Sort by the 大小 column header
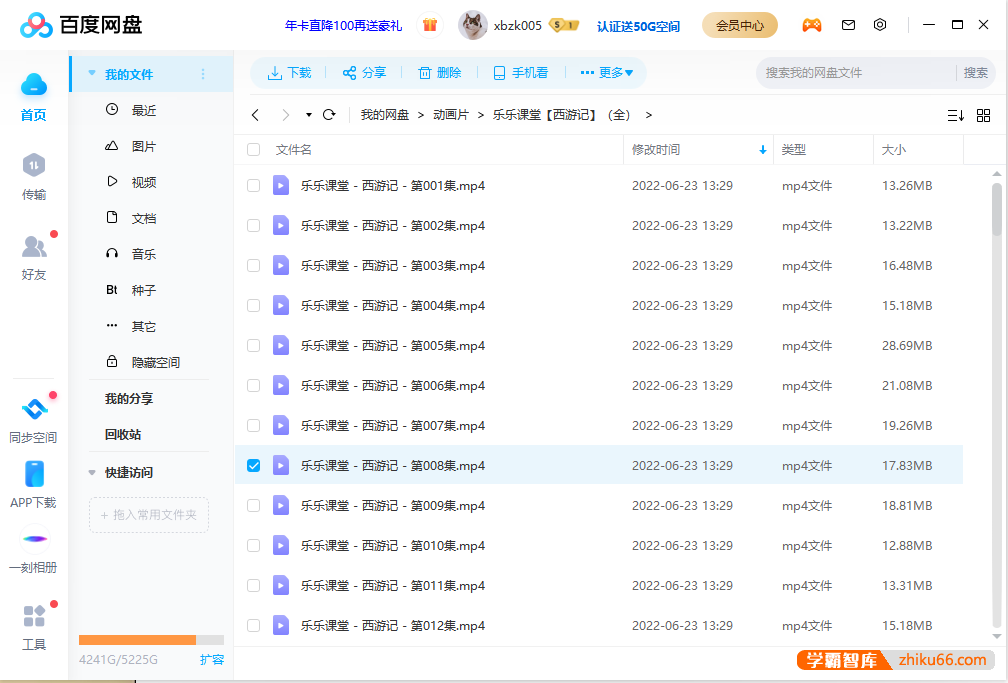 894,150
